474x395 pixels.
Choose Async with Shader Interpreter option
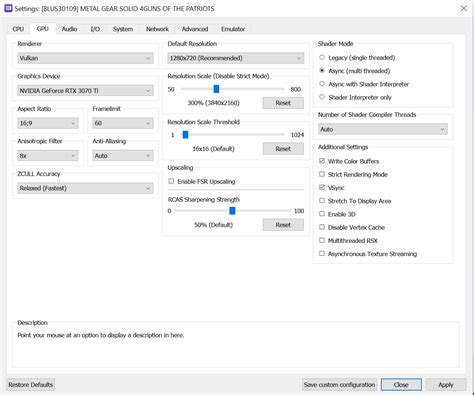[364, 84]
